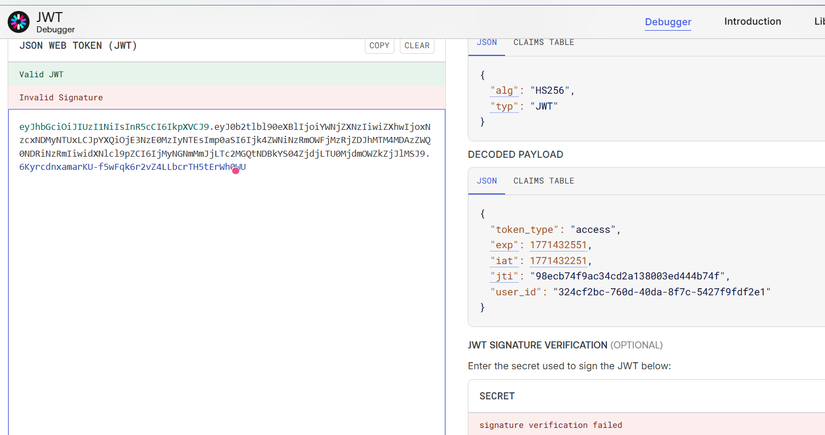Viewport: 825px width, 435px height.
Task: Select the JSON tab above the header output
Action: pos(487,43)
